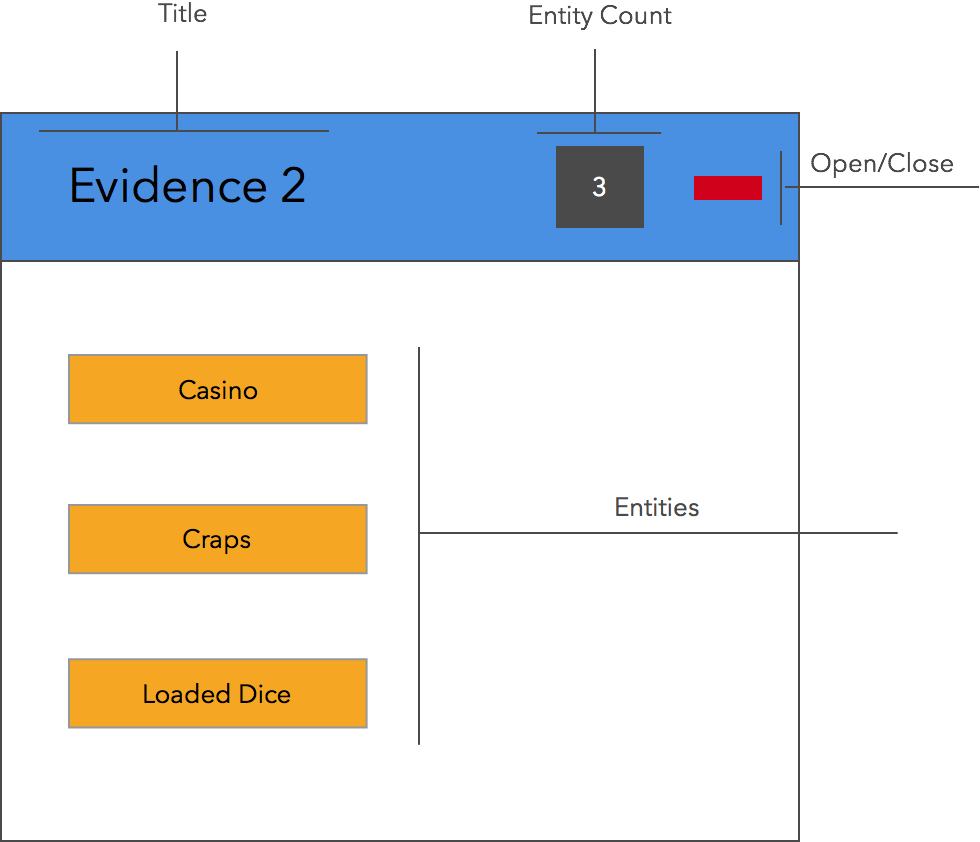The height and width of the screenshot is (842, 980).
Task: Click the Entity Count annotation label
Action: (x=599, y=16)
